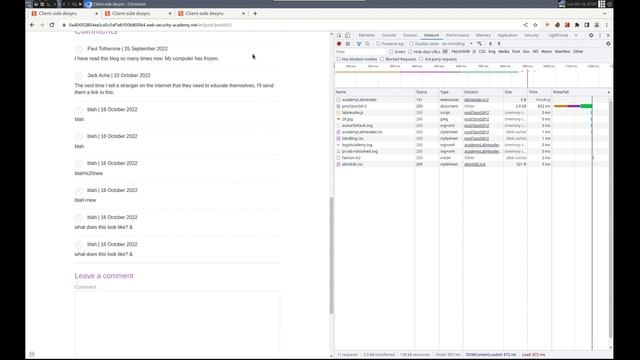The width and height of the screenshot is (640, 360).
Task: Filter requests by Img type
Action: tap(492, 52)
